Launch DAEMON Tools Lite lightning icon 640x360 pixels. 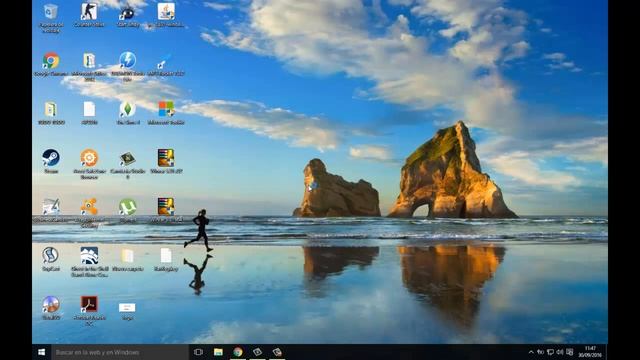(x=127, y=60)
